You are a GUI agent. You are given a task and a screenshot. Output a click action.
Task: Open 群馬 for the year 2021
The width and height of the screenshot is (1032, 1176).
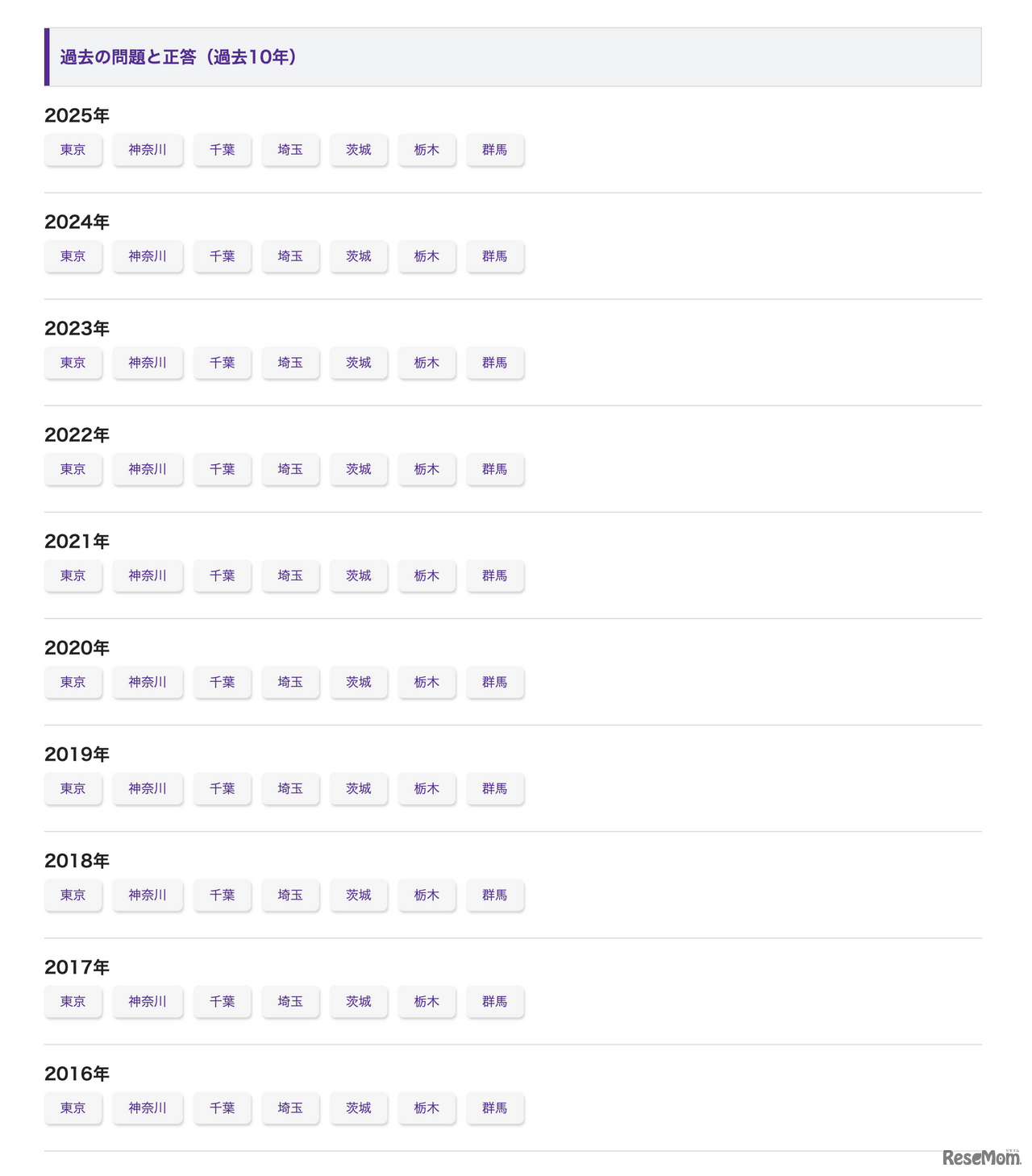[495, 576]
